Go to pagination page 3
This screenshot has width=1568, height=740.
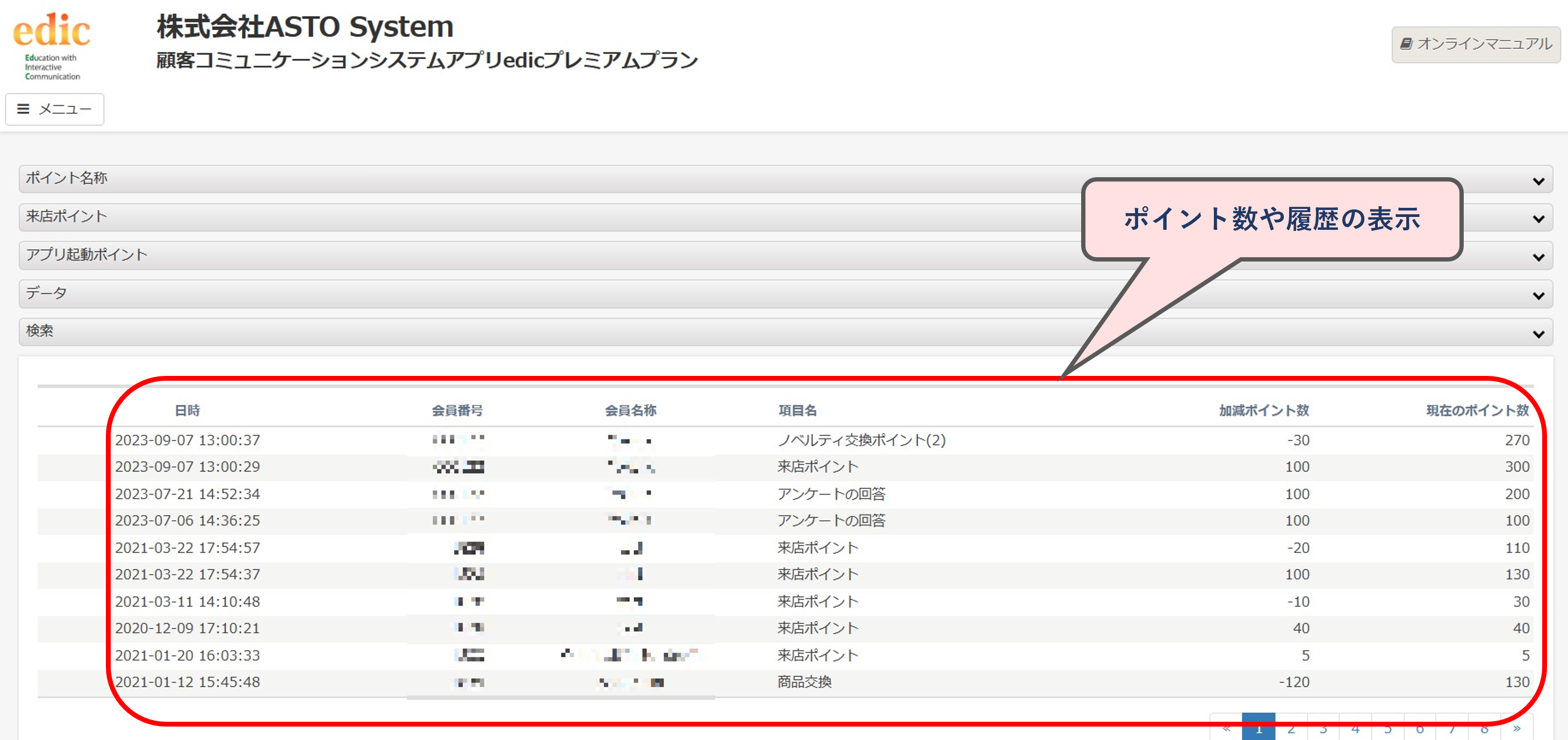[x=1322, y=728]
